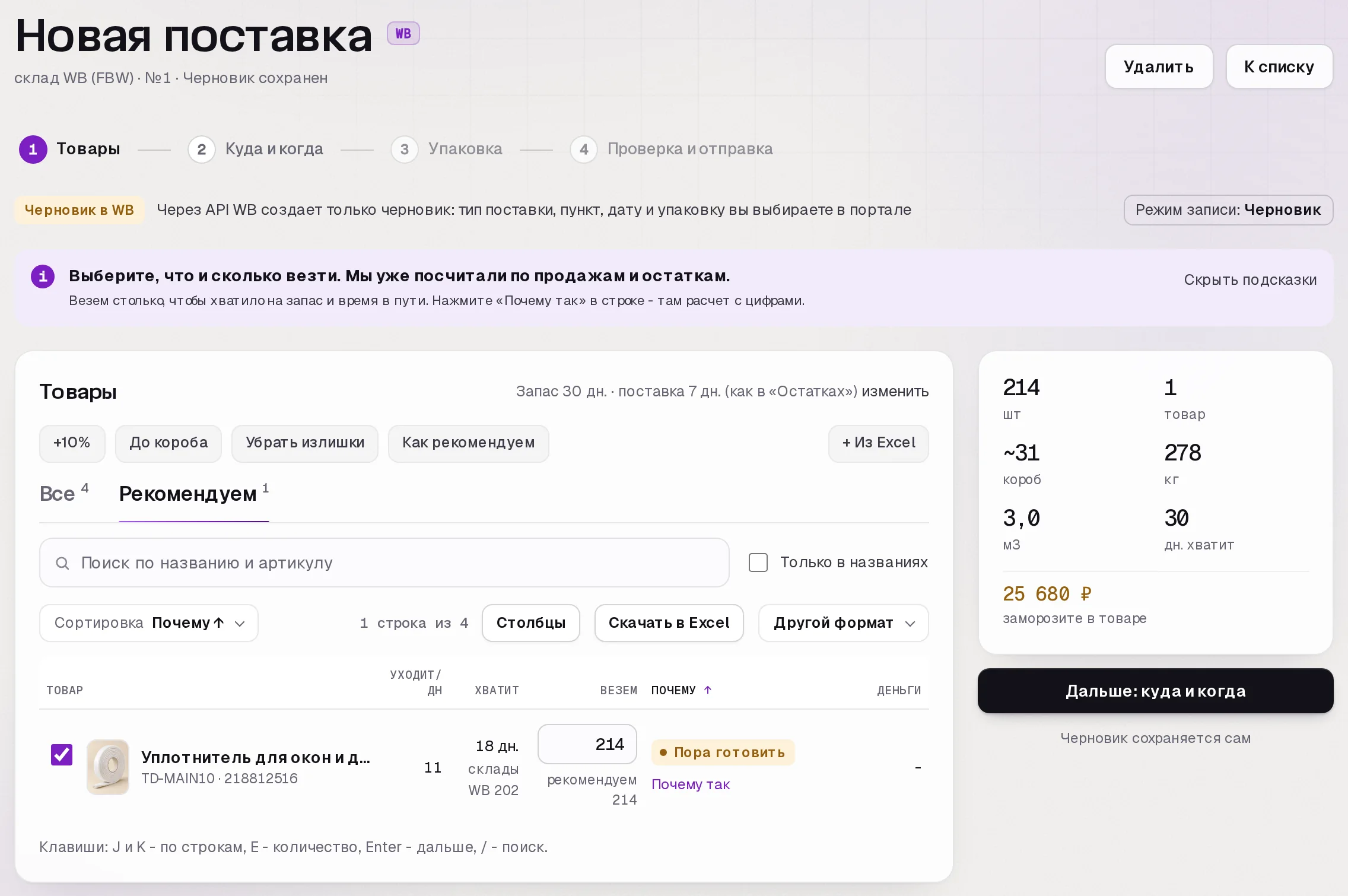Expand the Другой формат dropdown
The image size is (1348, 896).
tap(844, 623)
